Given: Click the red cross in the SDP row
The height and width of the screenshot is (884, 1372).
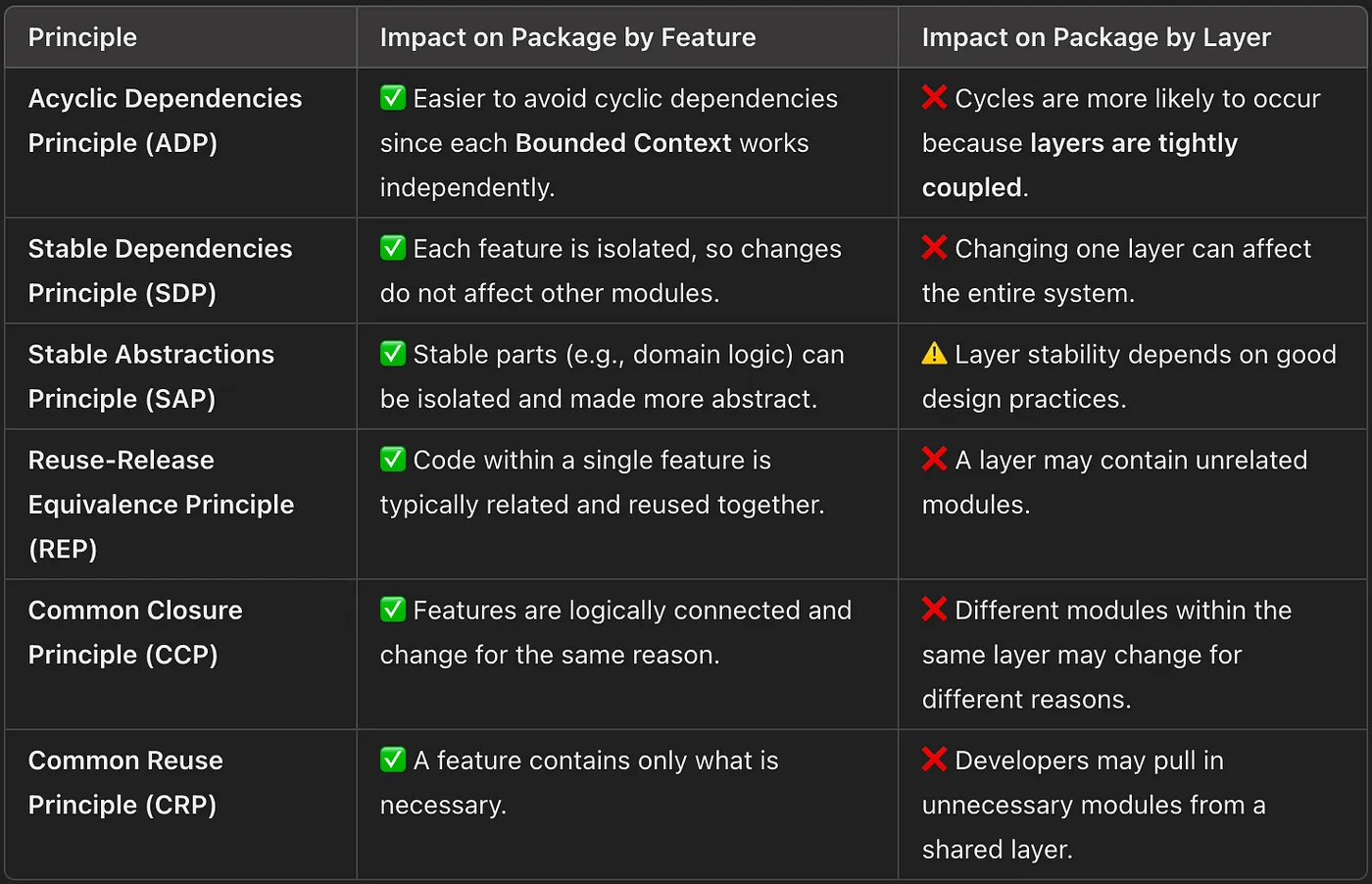Looking at the screenshot, I should coord(934,247).
